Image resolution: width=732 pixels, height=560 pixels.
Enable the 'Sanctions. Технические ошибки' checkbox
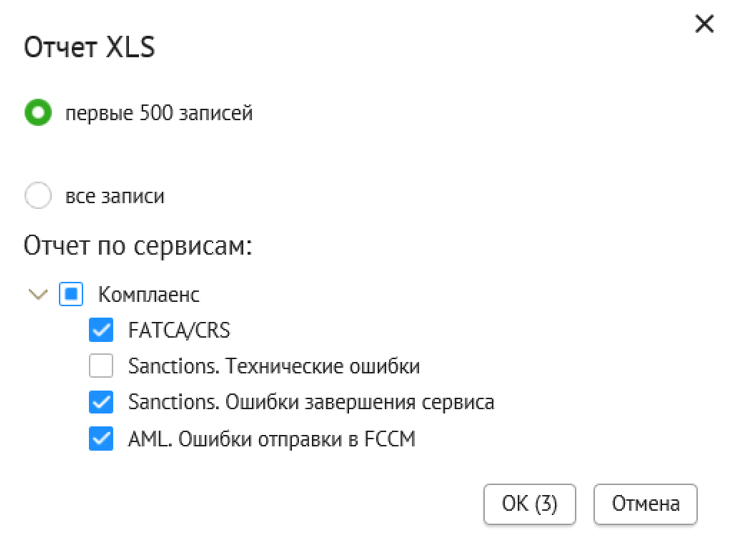[x=101, y=366]
